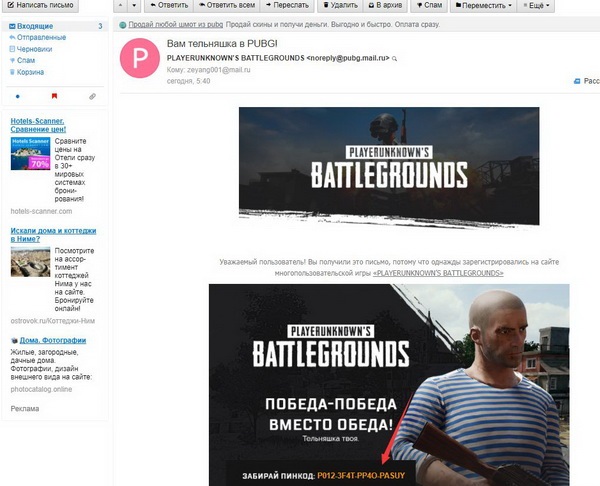The image size is (600, 486).
Task: Open the Переместить dropdown
Action: click(483, 5)
